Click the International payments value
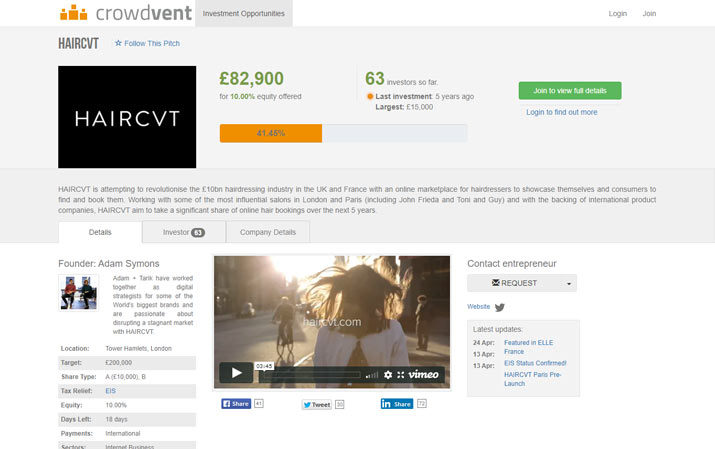Viewport: 715px width, 449px height. pyautogui.click(x=123, y=433)
